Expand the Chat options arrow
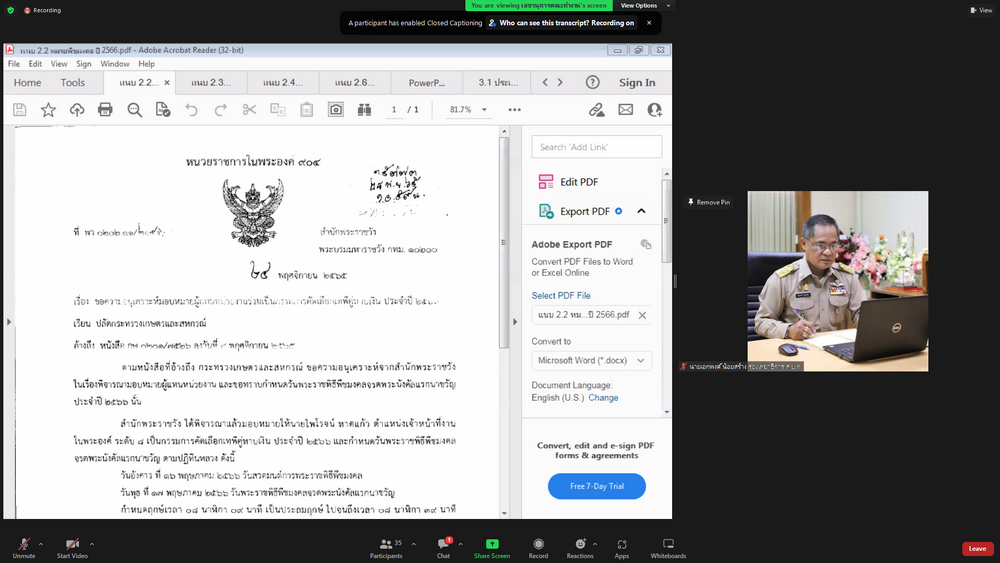The height and width of the screenshot is (563, 1000). [460, 544]
